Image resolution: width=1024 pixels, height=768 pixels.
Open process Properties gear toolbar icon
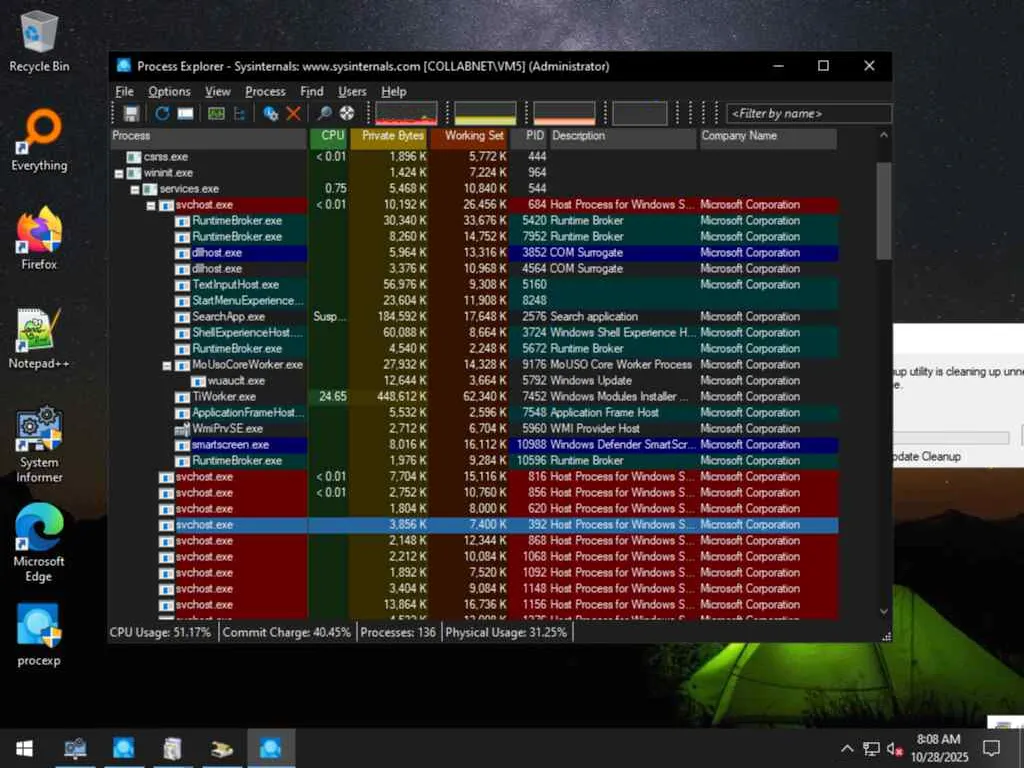[x=270, y=114]
